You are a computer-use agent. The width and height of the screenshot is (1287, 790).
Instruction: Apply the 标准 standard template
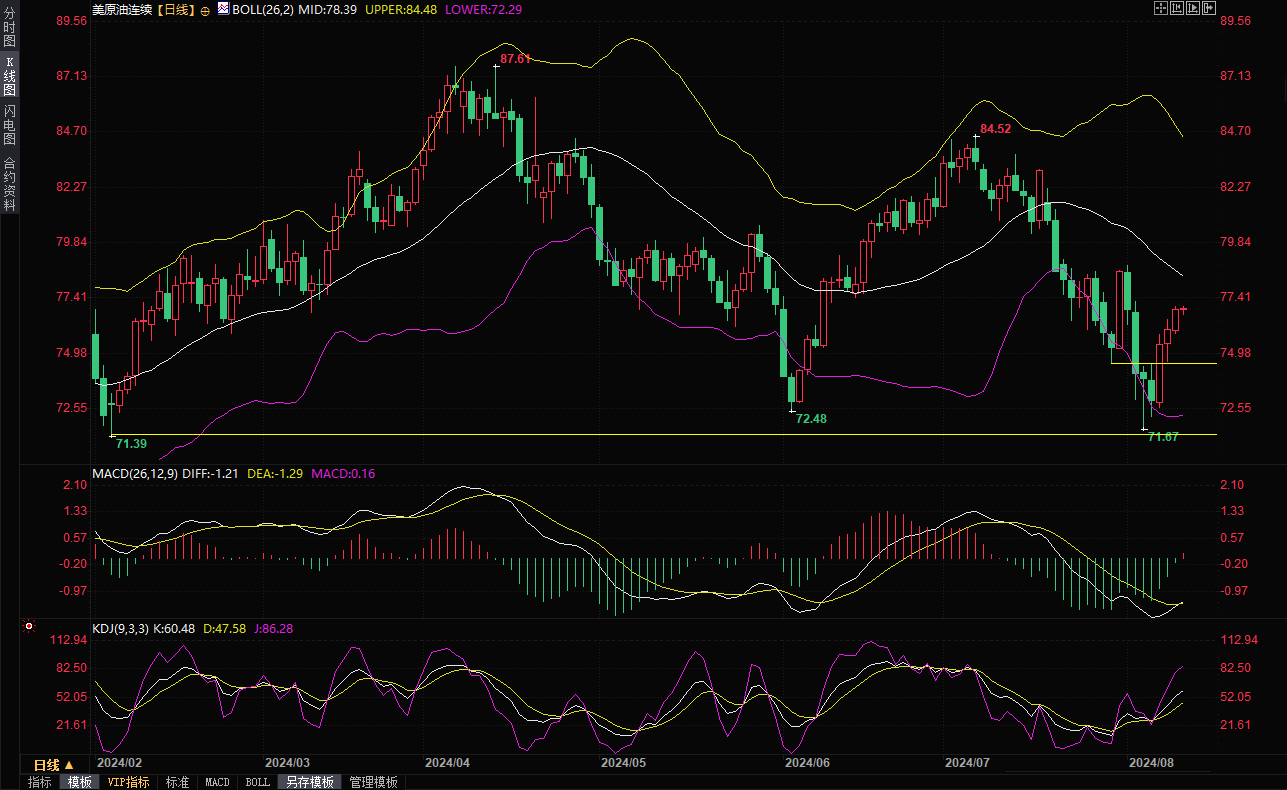pos(177,782)
